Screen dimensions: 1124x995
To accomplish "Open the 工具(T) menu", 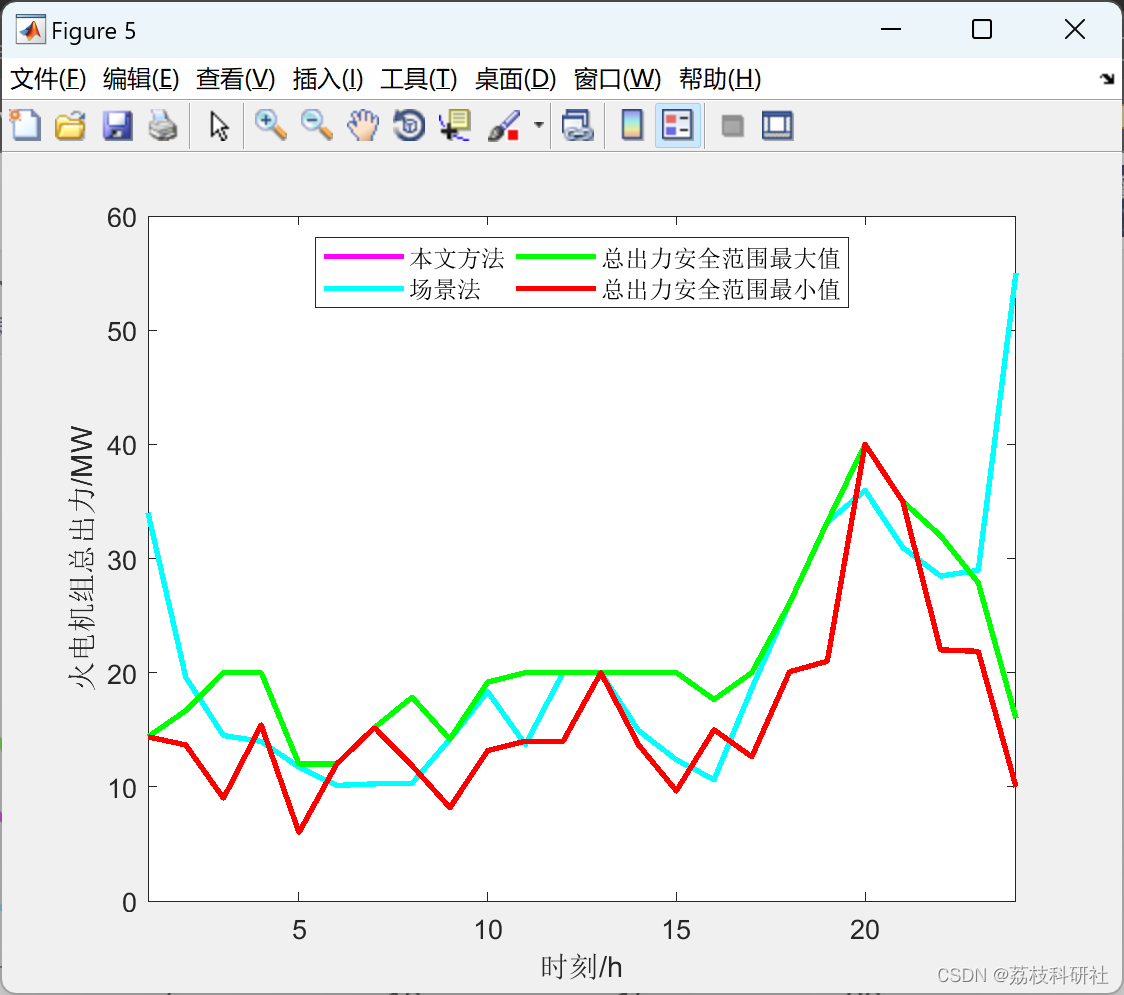I will pyautogui.click(x=418, y=79).
